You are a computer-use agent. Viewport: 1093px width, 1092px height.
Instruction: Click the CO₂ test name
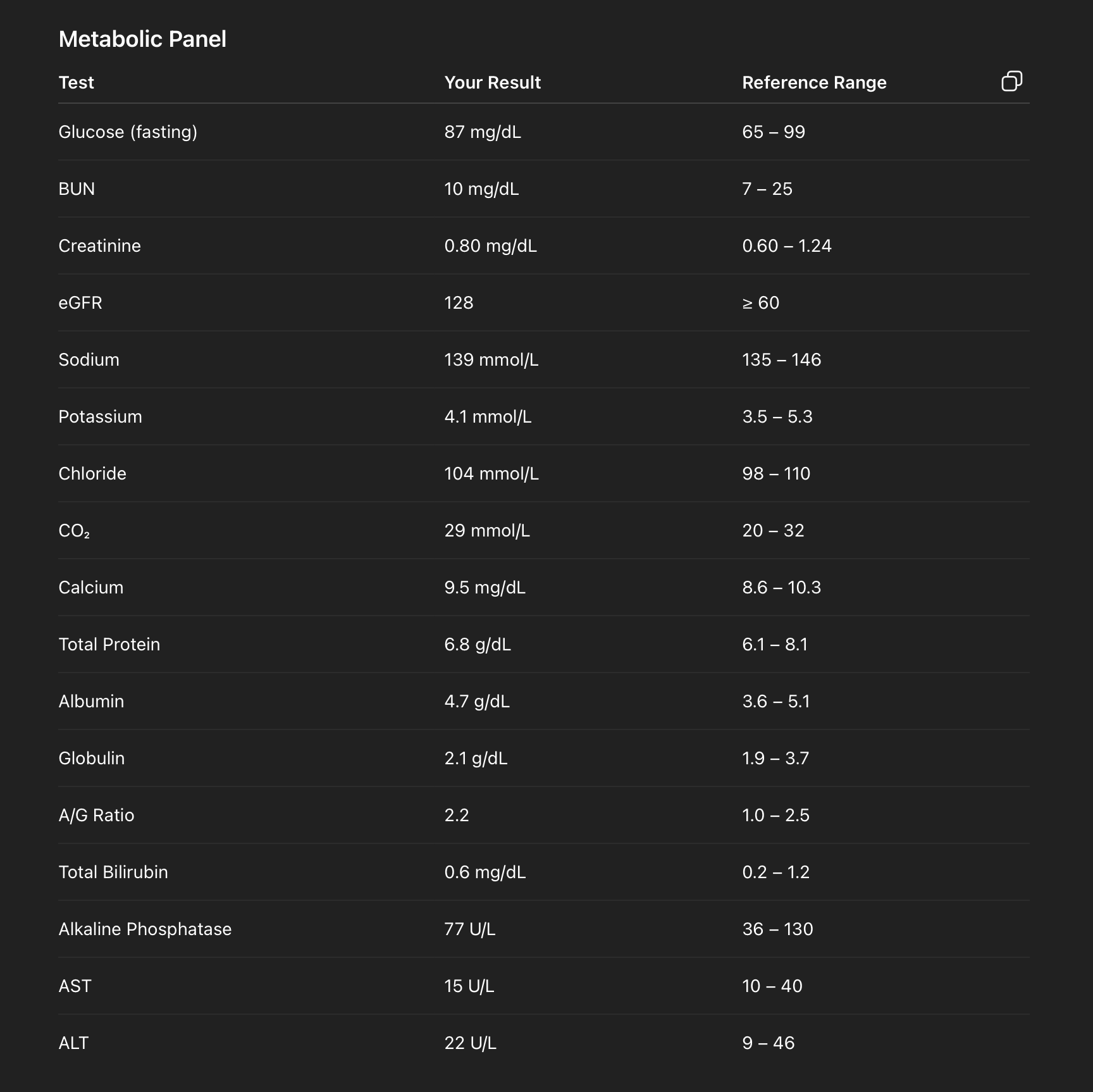[x=74, y=531]
